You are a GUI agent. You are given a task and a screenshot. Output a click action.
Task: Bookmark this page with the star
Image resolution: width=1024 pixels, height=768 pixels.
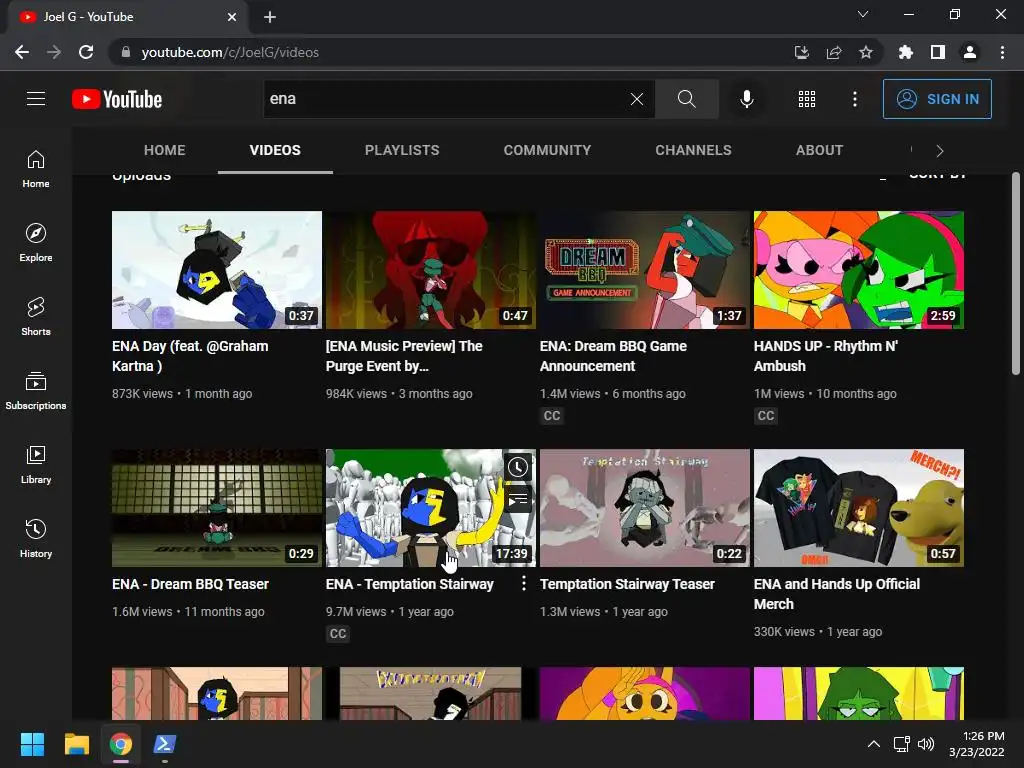point(866,52)
